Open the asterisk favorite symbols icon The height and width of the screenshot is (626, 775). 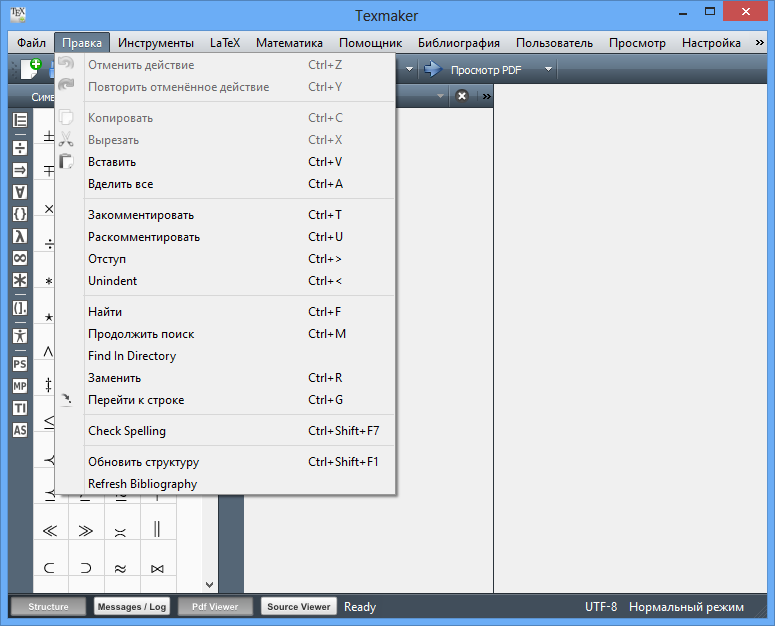point(20,280)
